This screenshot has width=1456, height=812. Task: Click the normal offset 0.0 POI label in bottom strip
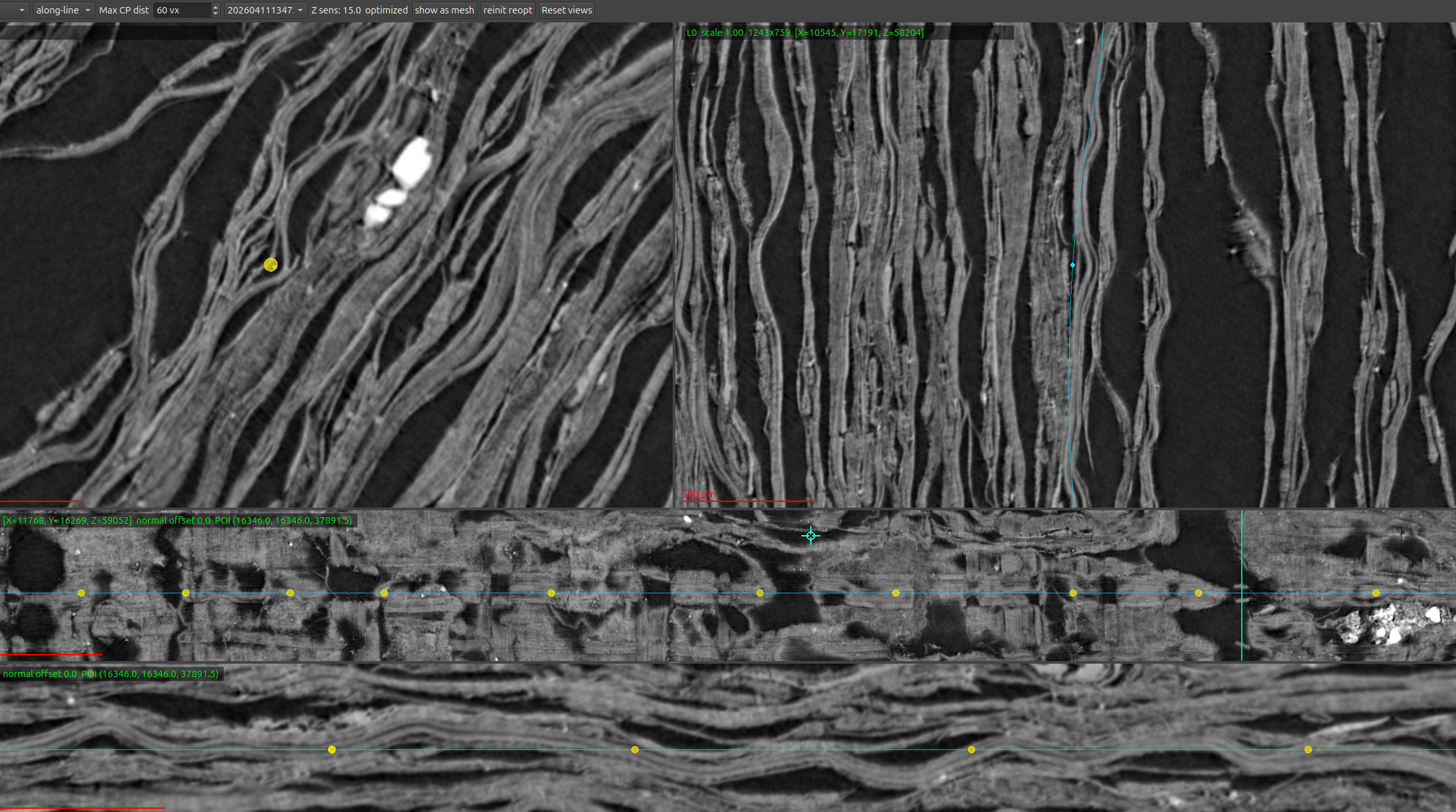(111, 674)
